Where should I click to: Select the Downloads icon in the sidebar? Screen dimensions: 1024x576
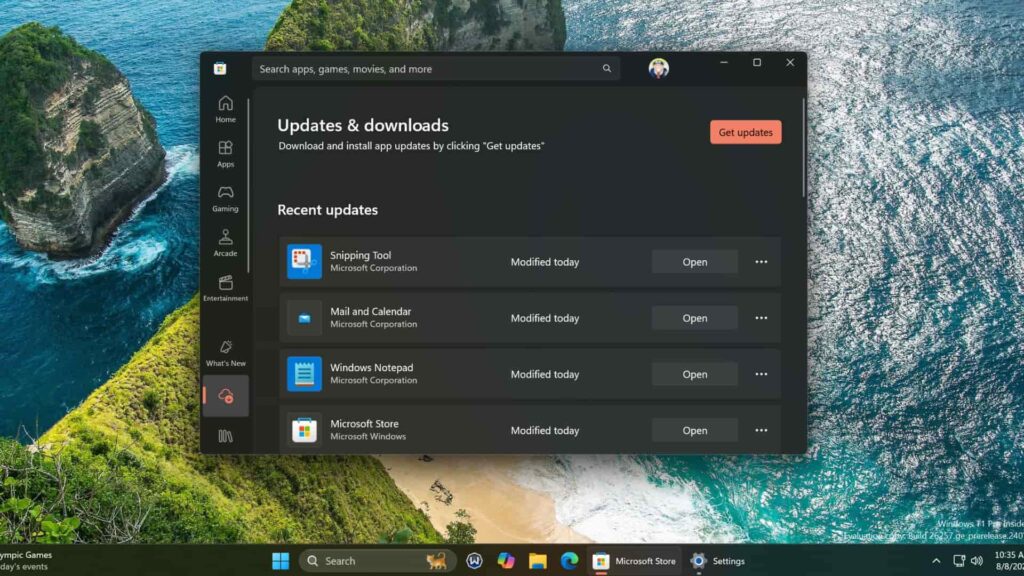click(x=225, y=396)
